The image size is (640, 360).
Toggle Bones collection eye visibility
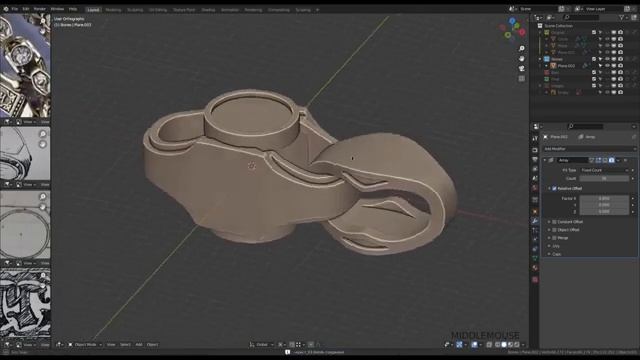(607, 59)
